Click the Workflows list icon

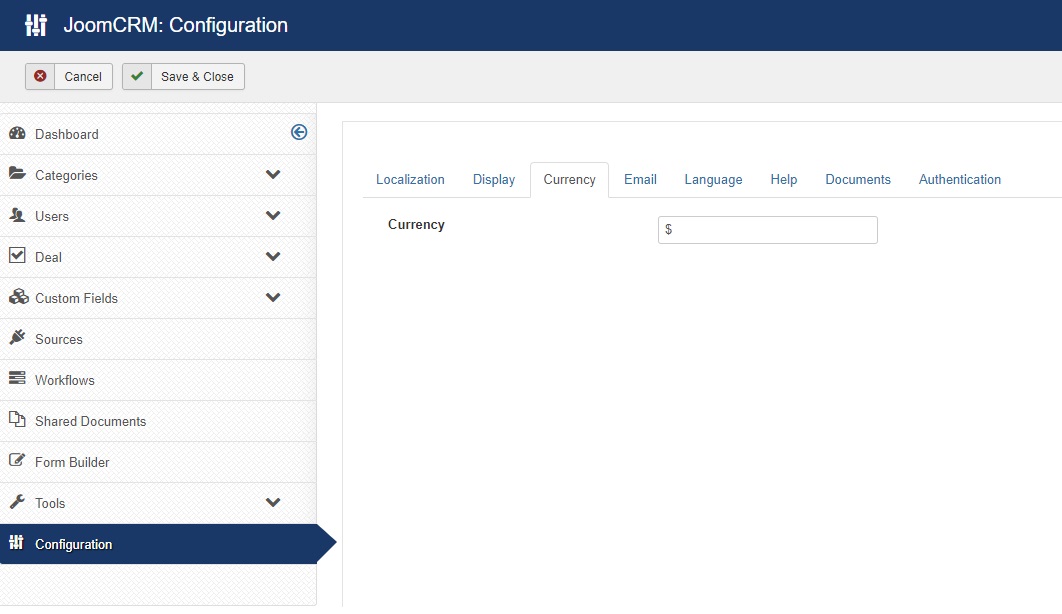(18, 378)
